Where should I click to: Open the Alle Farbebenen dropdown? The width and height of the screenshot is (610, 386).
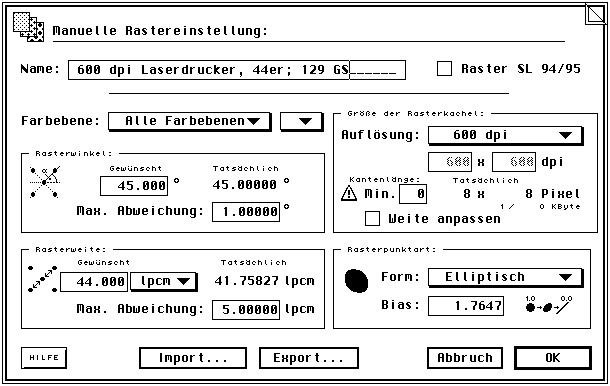coord(189,121)
